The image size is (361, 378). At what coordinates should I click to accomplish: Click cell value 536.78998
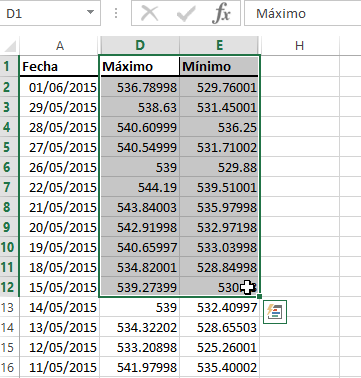tap(140, 87)
